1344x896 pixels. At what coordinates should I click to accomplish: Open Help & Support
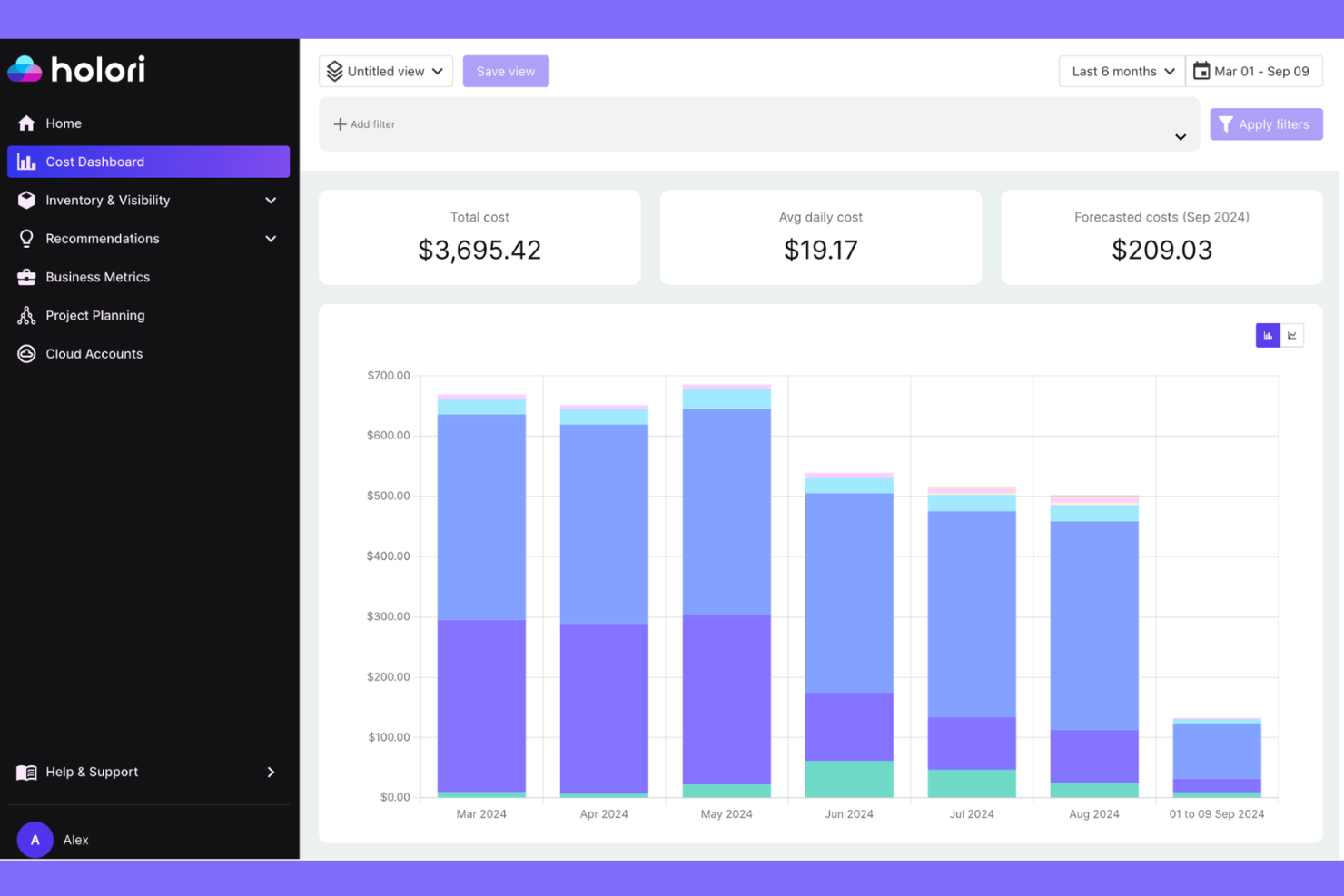tap(91, 772)
